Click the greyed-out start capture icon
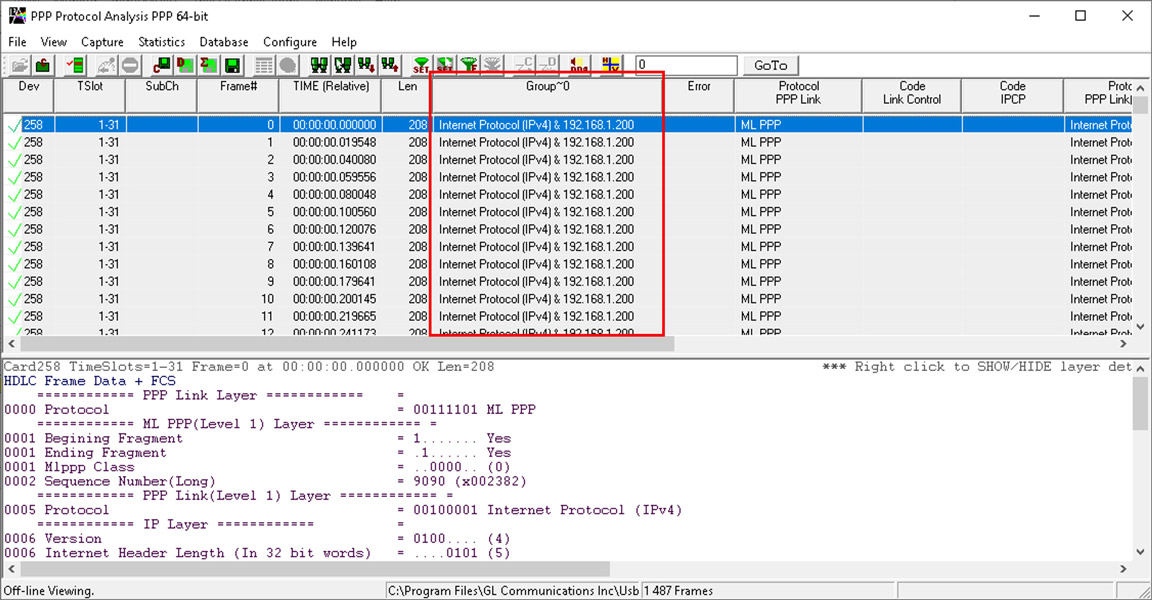The height and width of the screenshot is (600, 1152). pos(107,65)
